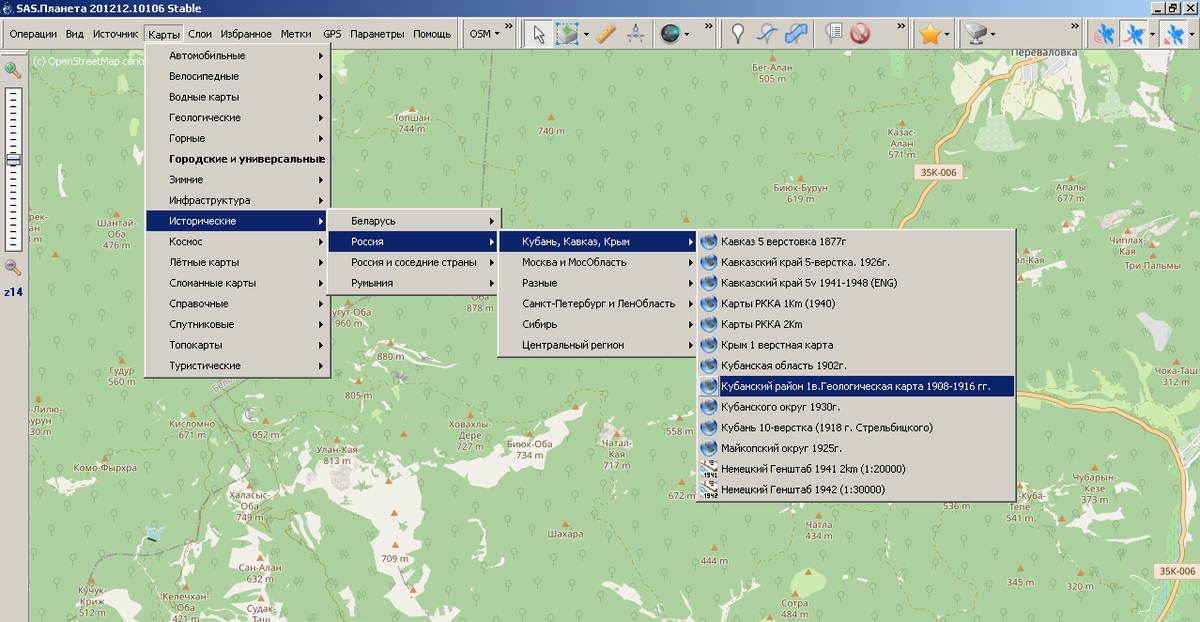
Task: Click the yellow star favorites icon
Action: click(930, 34)
